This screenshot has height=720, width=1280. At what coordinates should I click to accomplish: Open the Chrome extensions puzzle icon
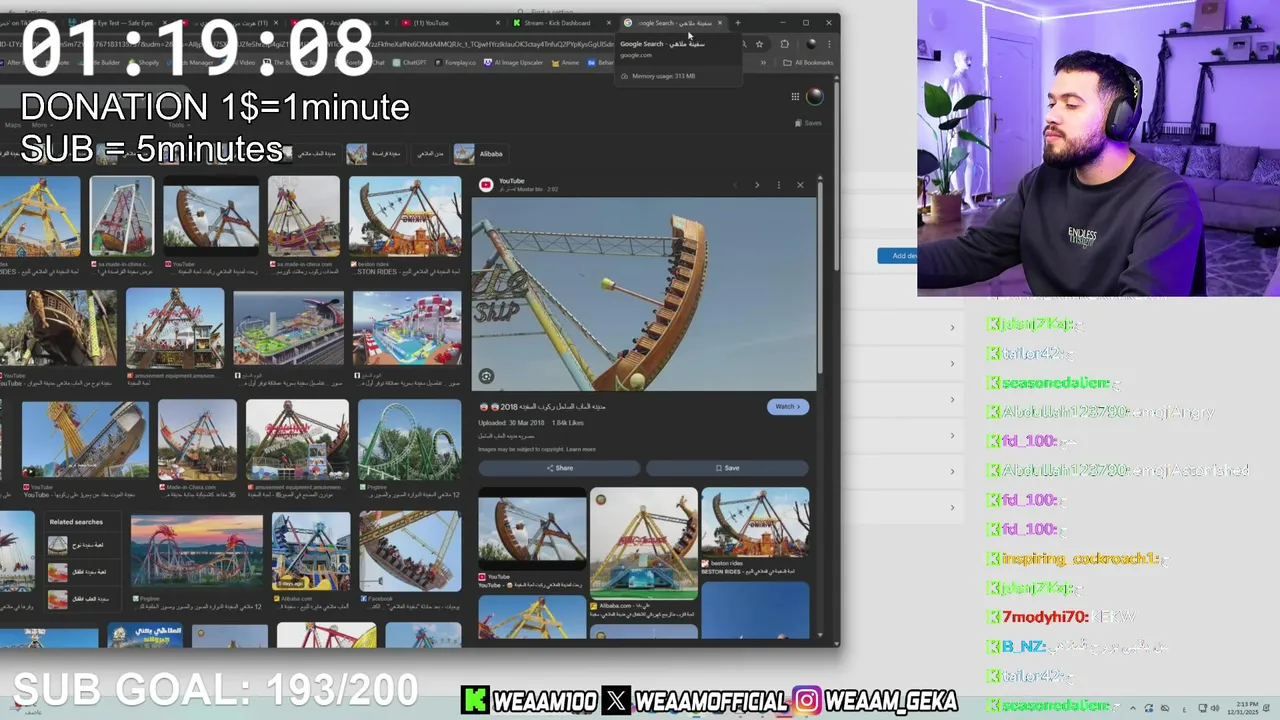tap(785, 44)
